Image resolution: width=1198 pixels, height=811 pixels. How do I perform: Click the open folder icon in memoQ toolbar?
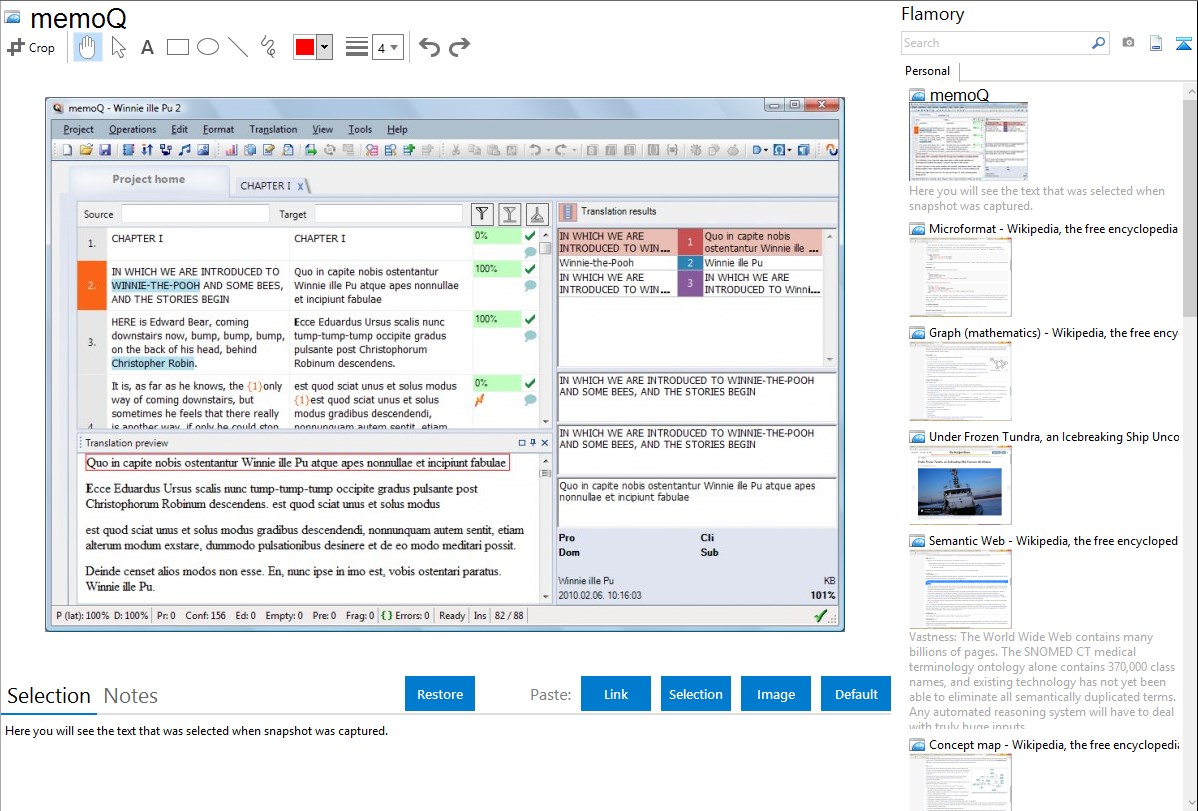coord(86,150)
